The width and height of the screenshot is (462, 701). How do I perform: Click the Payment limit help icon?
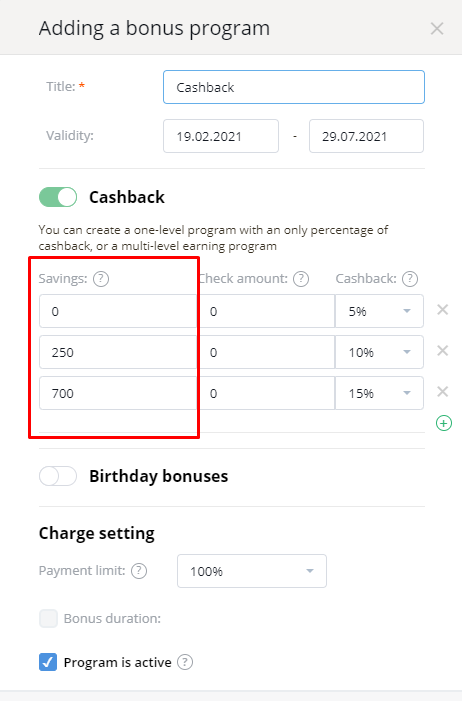click(139, 571)
